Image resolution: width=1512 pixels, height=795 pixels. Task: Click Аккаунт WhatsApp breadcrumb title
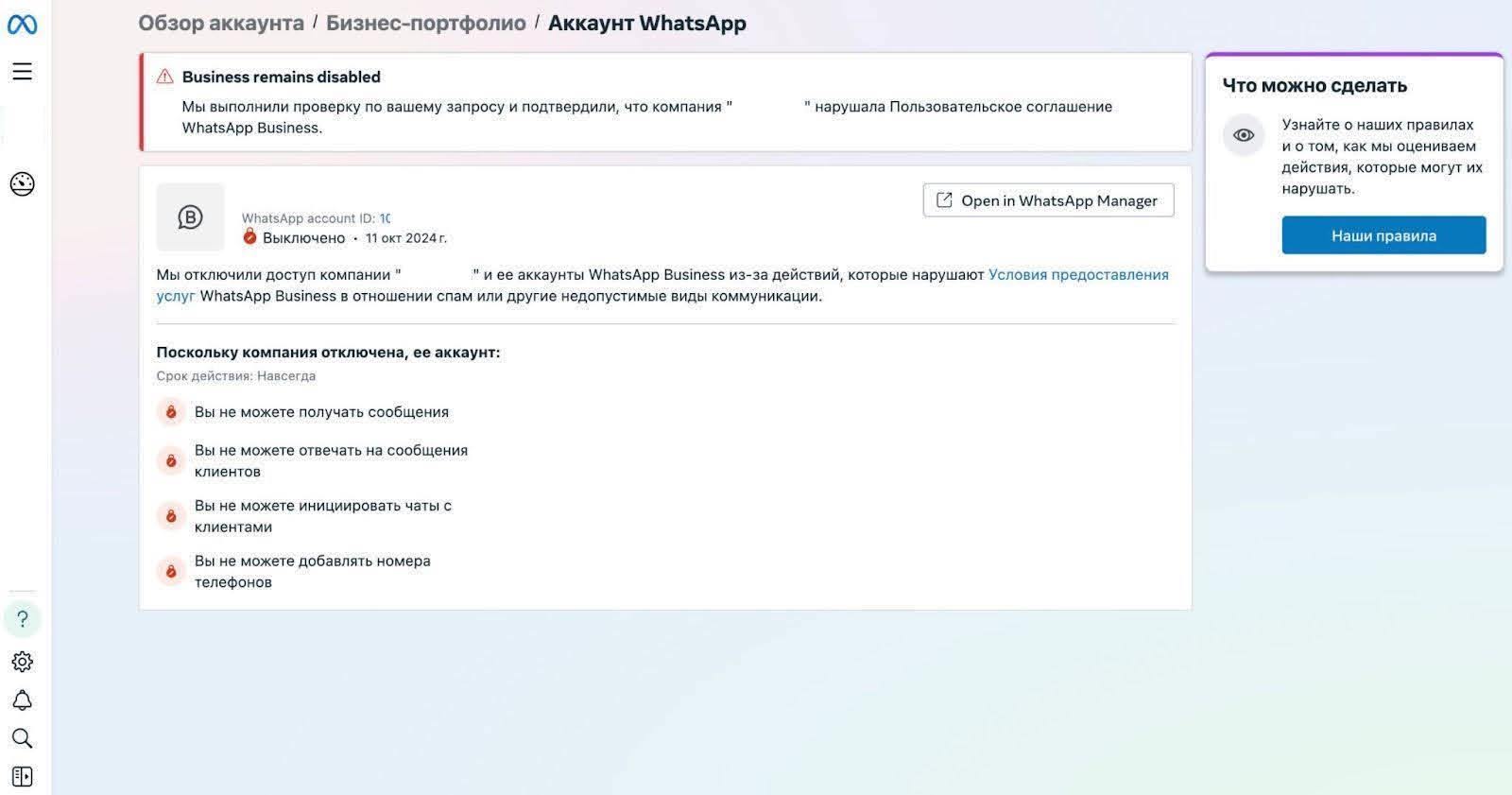click(646, 23)
